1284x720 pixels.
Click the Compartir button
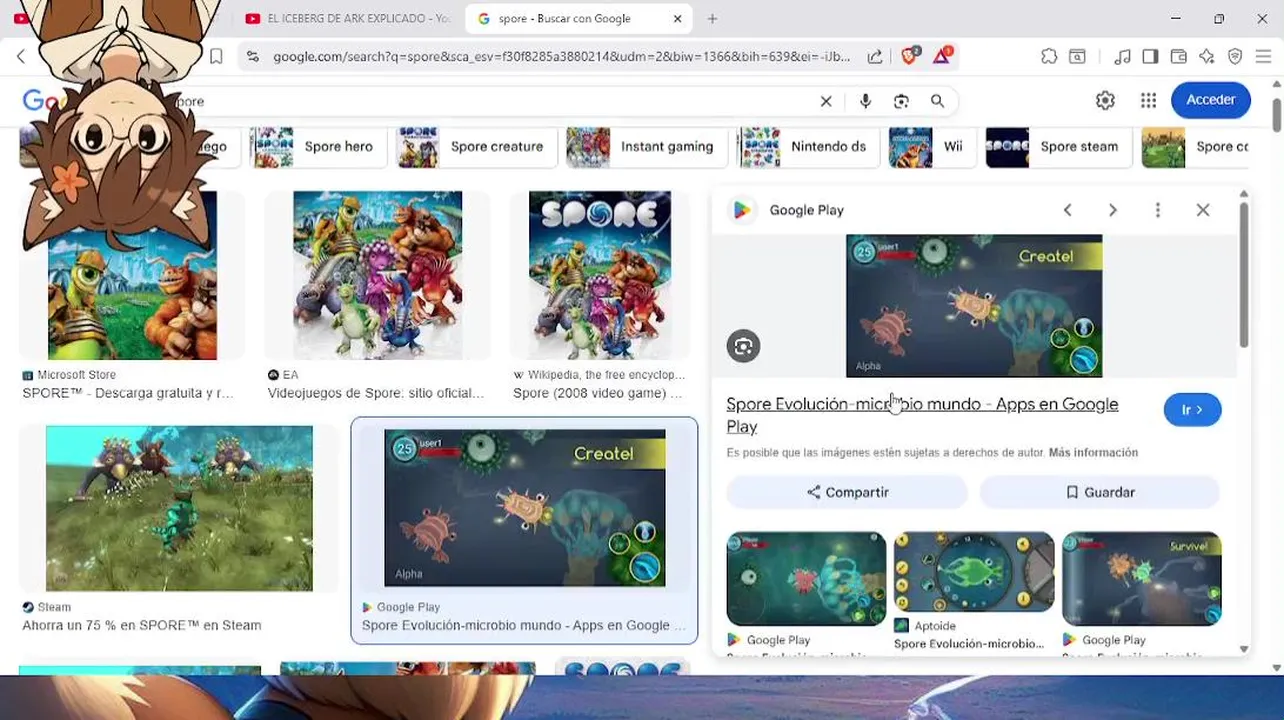847,492
